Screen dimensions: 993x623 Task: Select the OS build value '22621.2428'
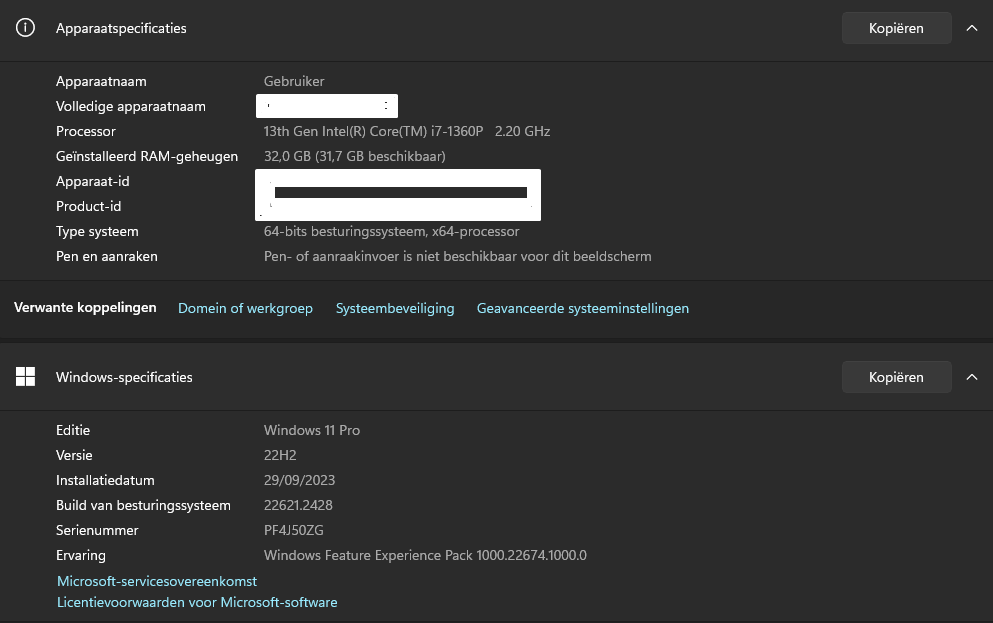click(x=298, y=505)
